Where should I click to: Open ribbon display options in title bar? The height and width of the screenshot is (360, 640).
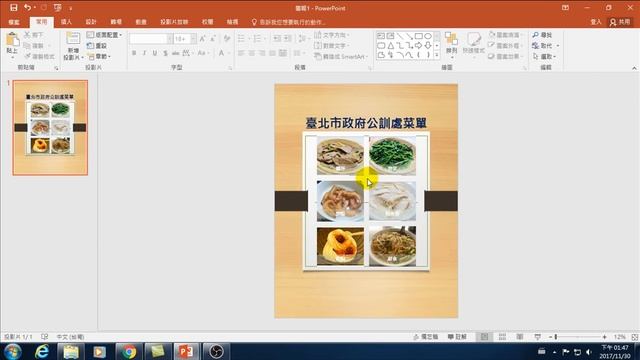565,7
